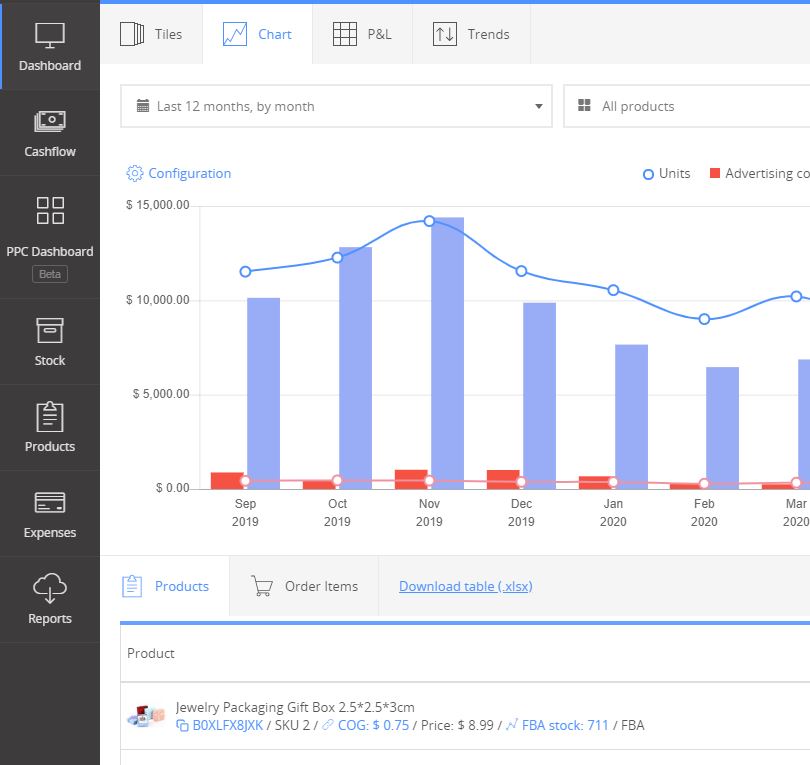Click the Nov 2019 units data point
Screen dimensions: 810x765
pos(429,221)
